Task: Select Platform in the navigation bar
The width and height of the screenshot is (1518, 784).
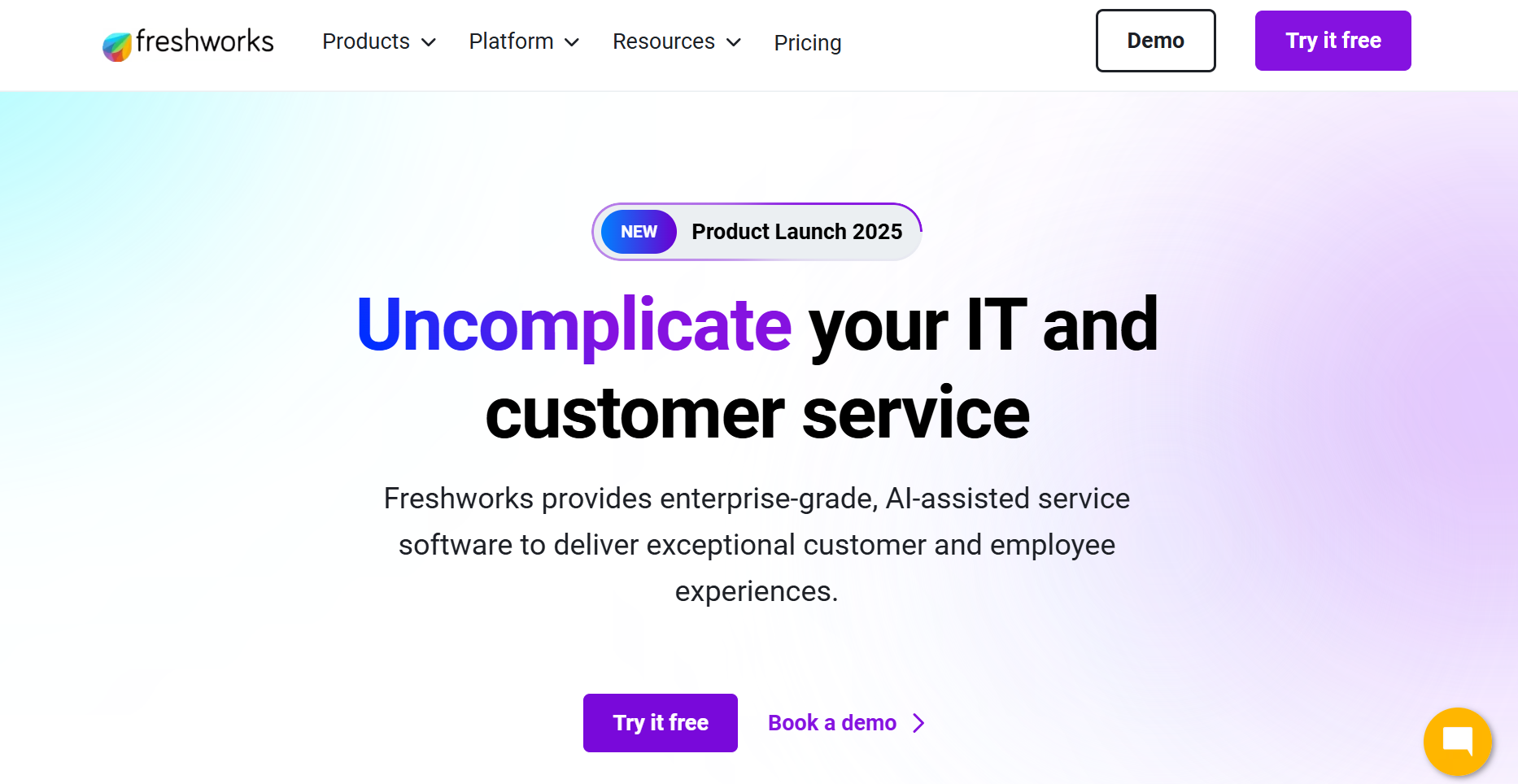Action: [510, 41]
